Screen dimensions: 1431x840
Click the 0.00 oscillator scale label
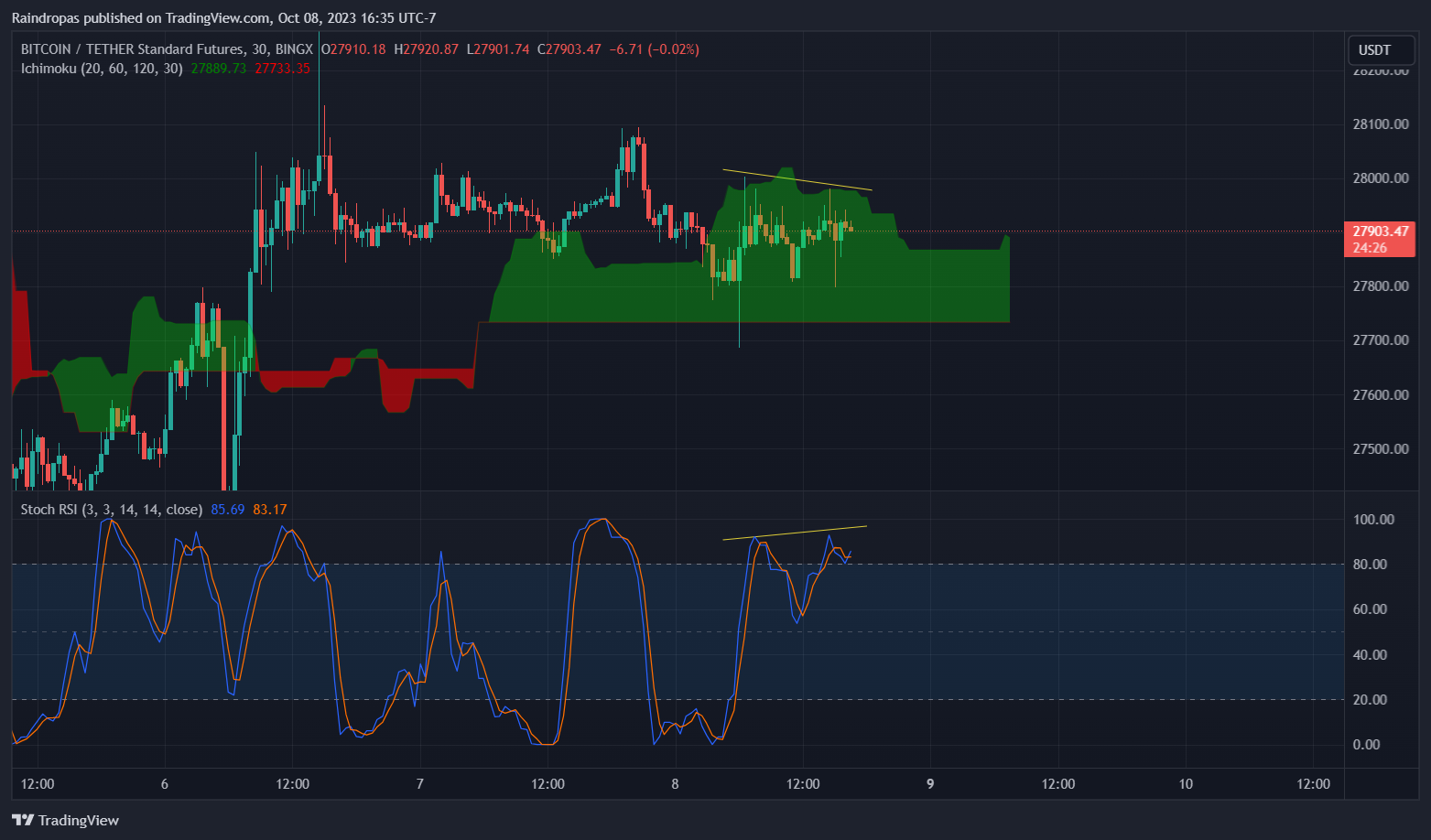point(1366,744)
